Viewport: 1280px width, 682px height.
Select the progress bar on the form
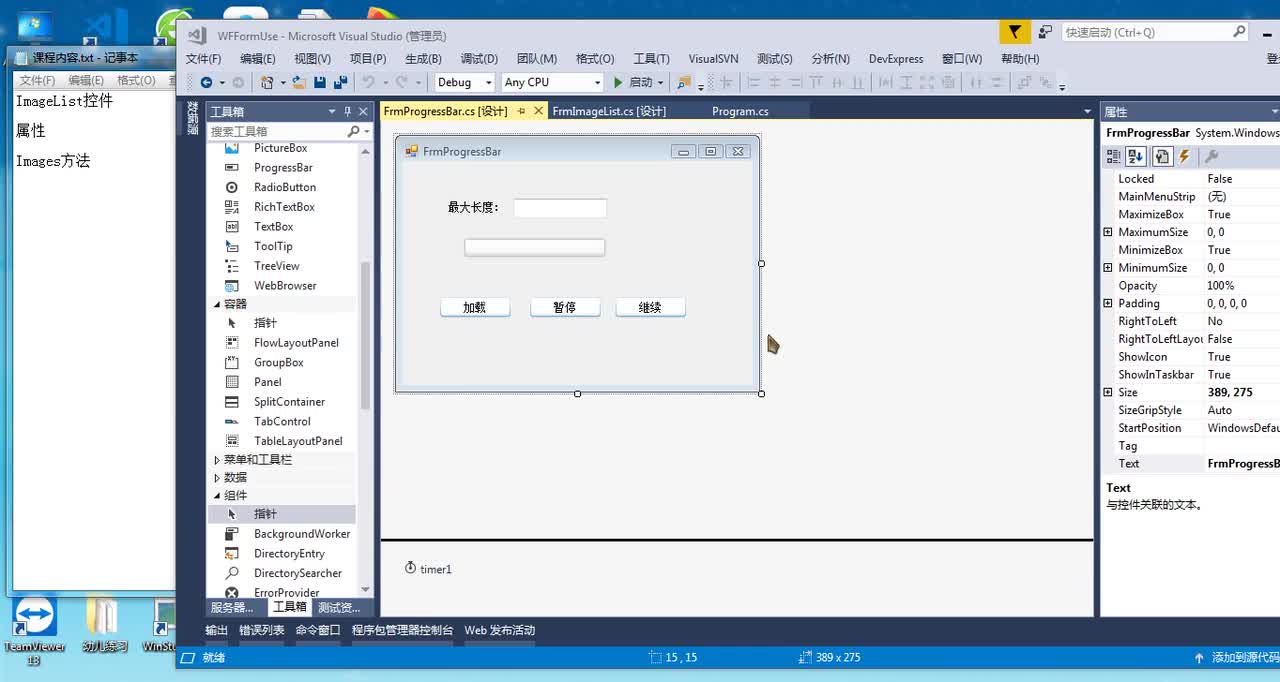(x=535, y=247)
